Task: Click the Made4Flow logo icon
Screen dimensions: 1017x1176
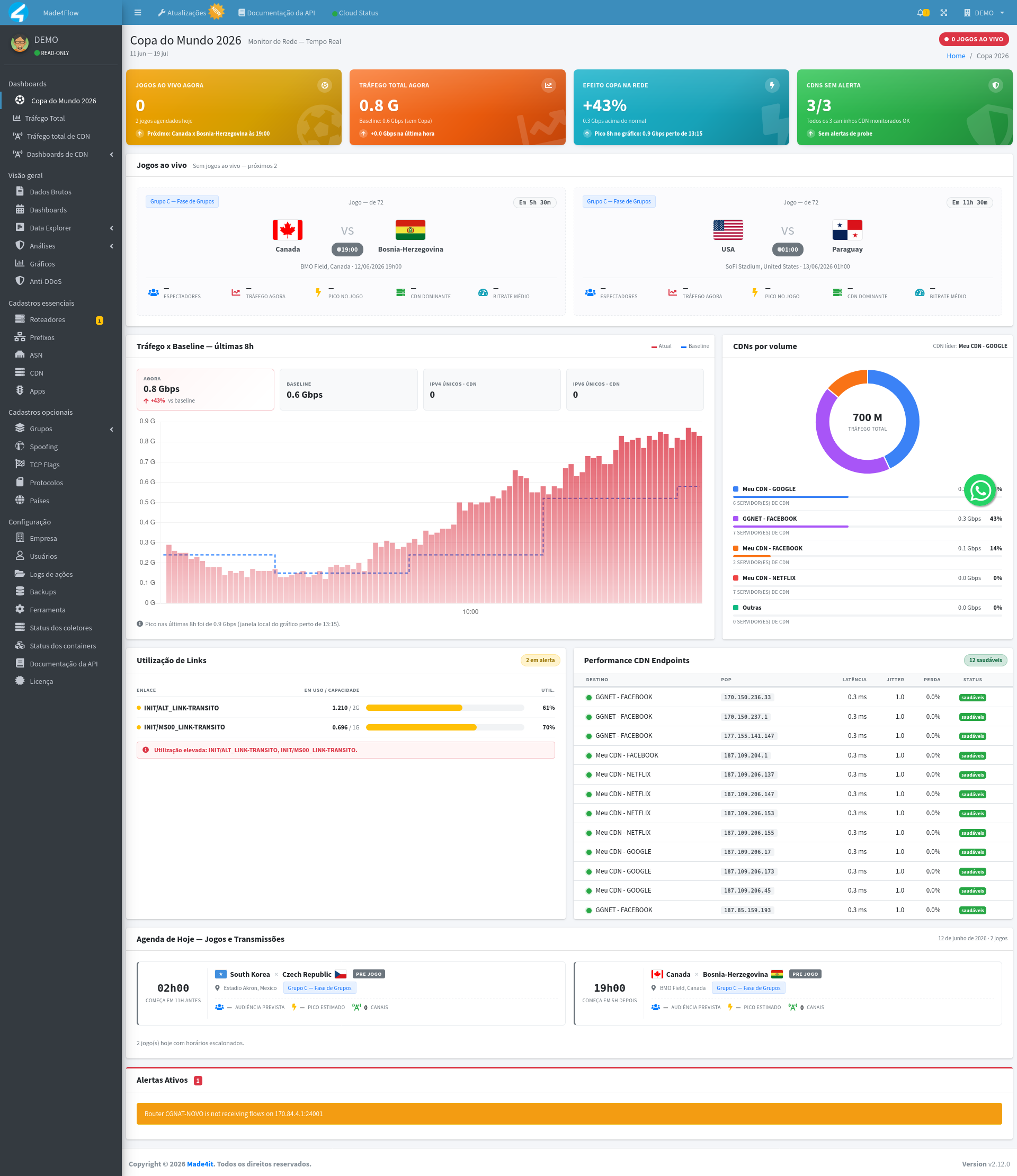Action: [19, 13]
